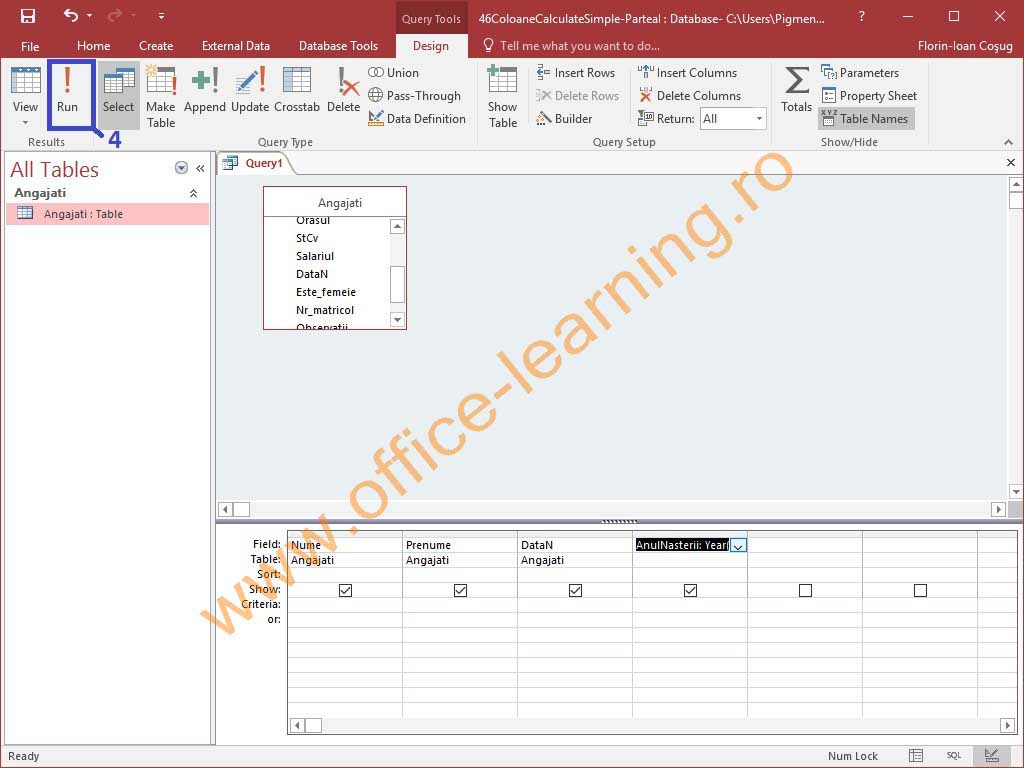Open the File tab
The image size is (1024, 768).
[x=30, y=46]
